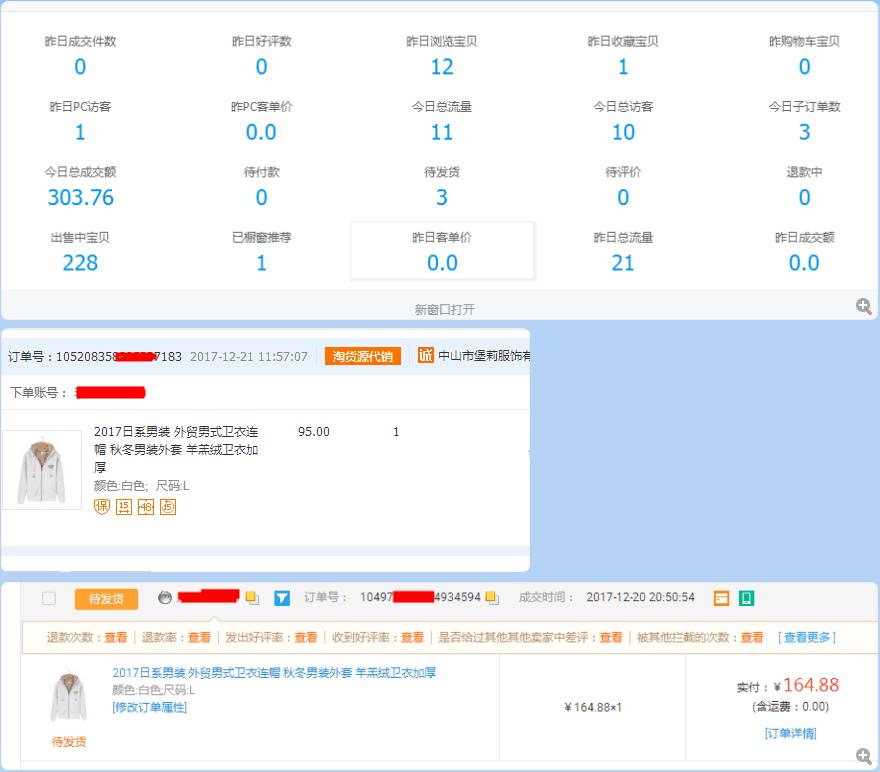Click the magnifier icon at the bottom right corner

[862, 756]
